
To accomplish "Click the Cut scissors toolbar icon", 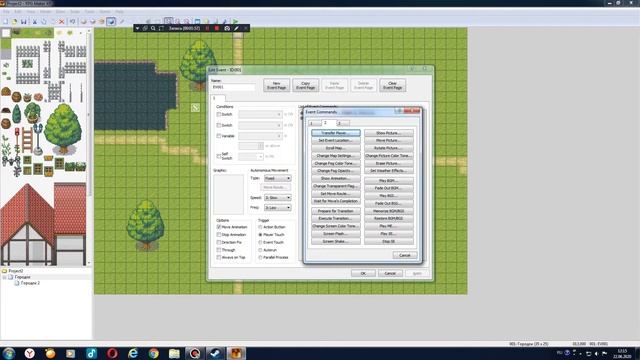I will [35, 22].
